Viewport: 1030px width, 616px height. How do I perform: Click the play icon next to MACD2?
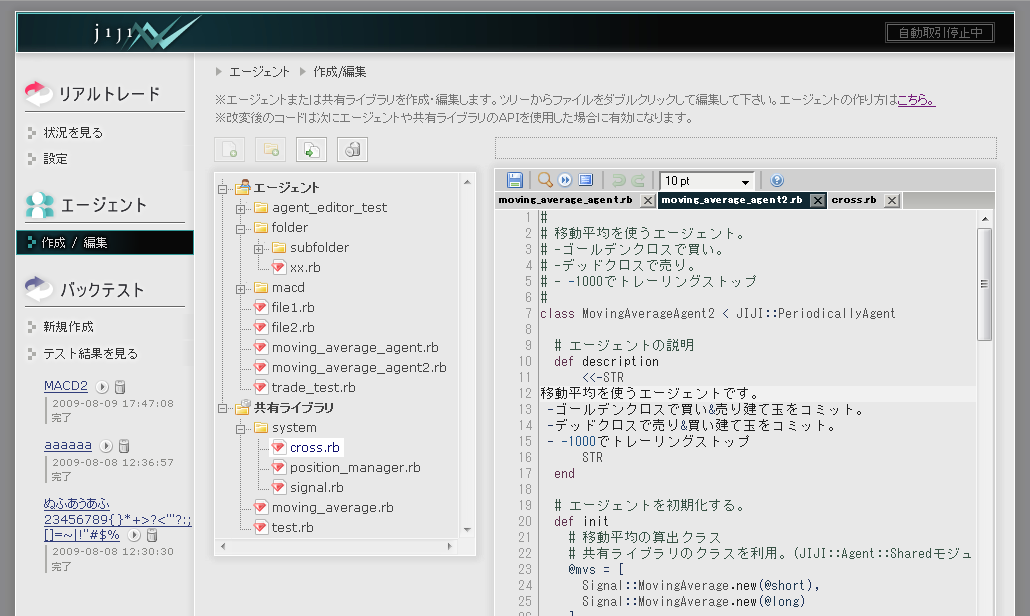(x=102, y=386)
